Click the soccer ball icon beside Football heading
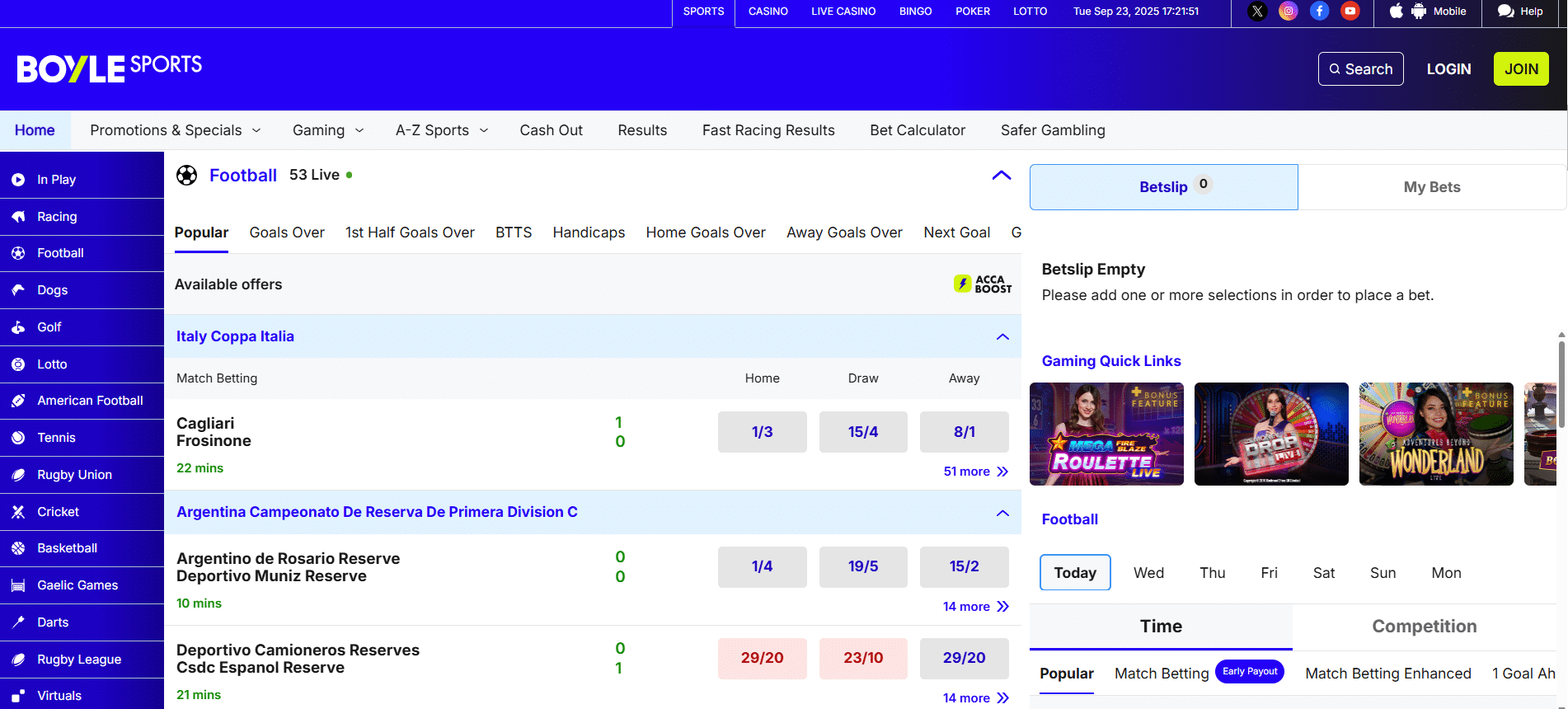Screen dimensions: 1568x709 pyautogui.click(x=187, y=176)
